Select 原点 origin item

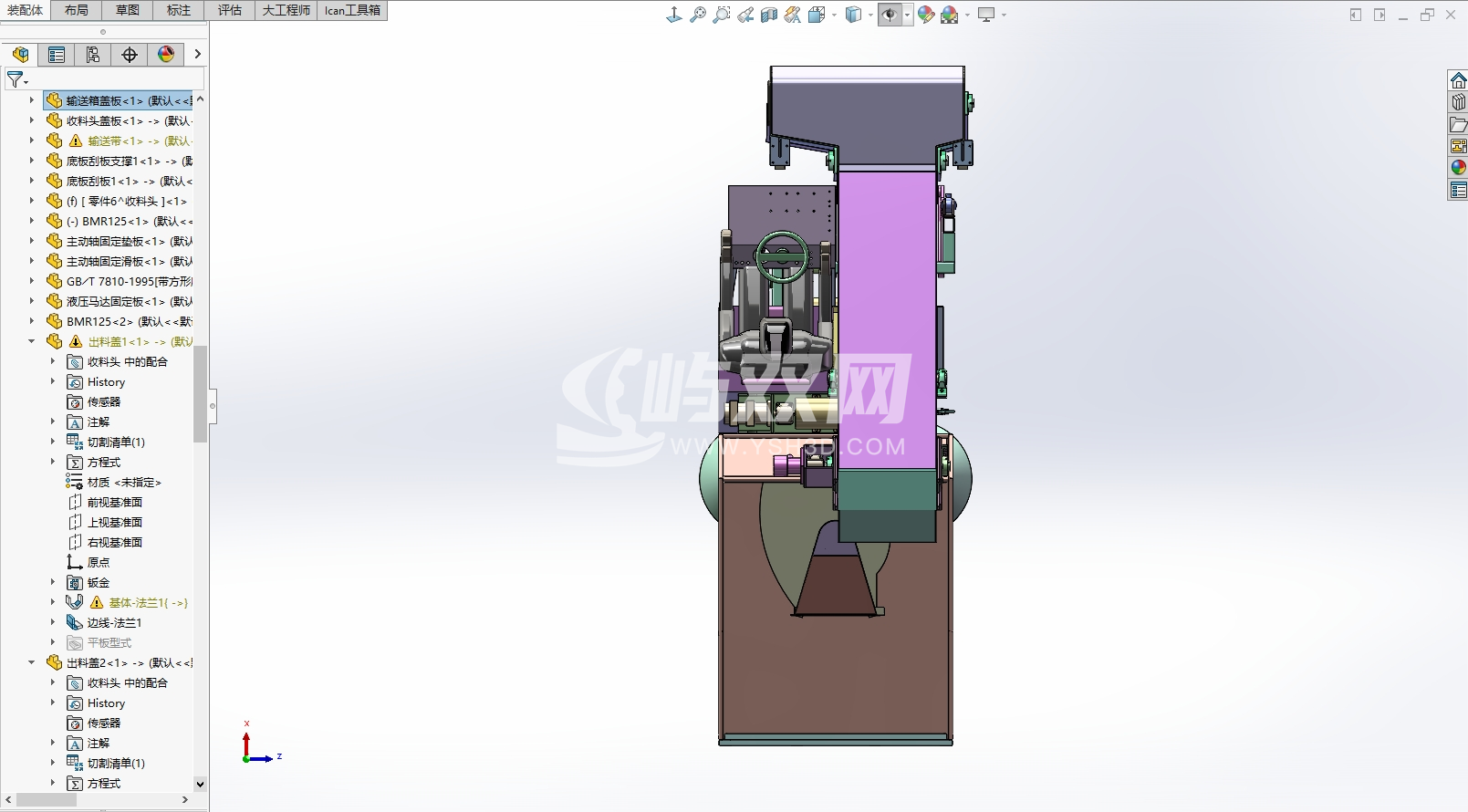tap(88, 562)
